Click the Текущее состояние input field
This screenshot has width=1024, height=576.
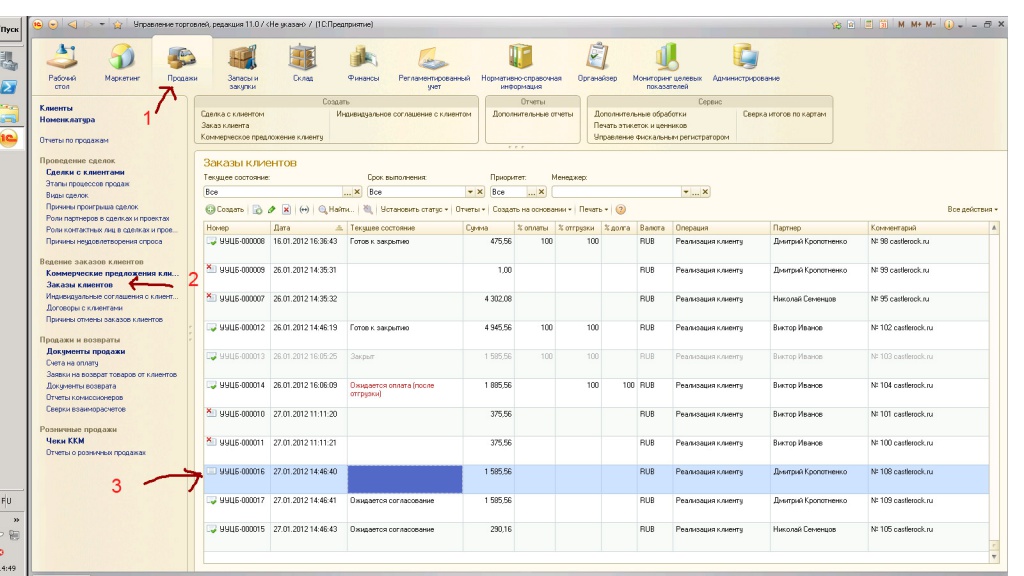(x=273, y=192)
